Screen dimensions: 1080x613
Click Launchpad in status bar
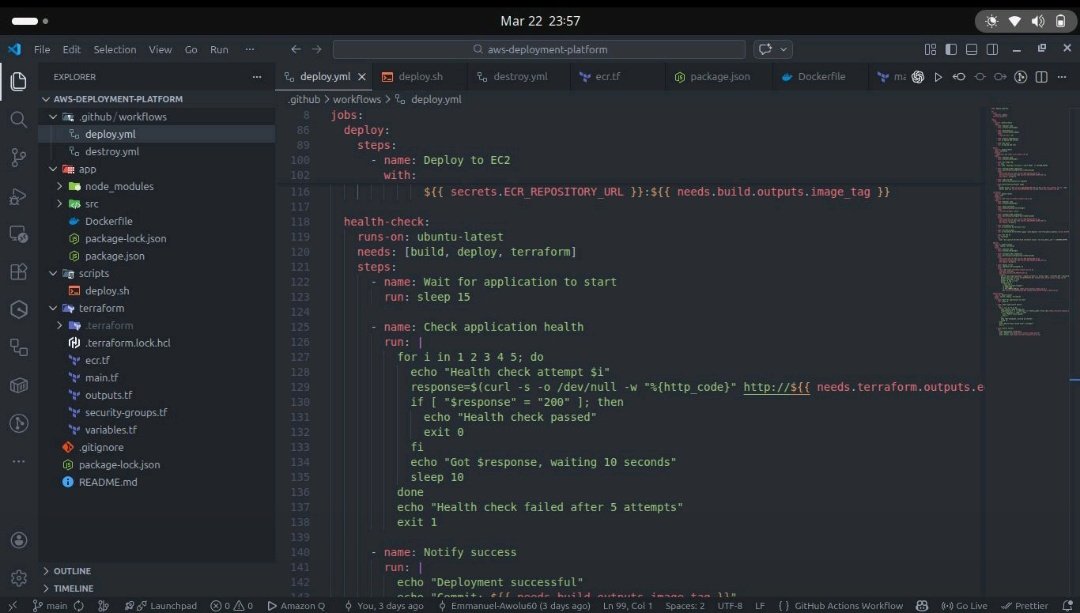coord(167,606)
